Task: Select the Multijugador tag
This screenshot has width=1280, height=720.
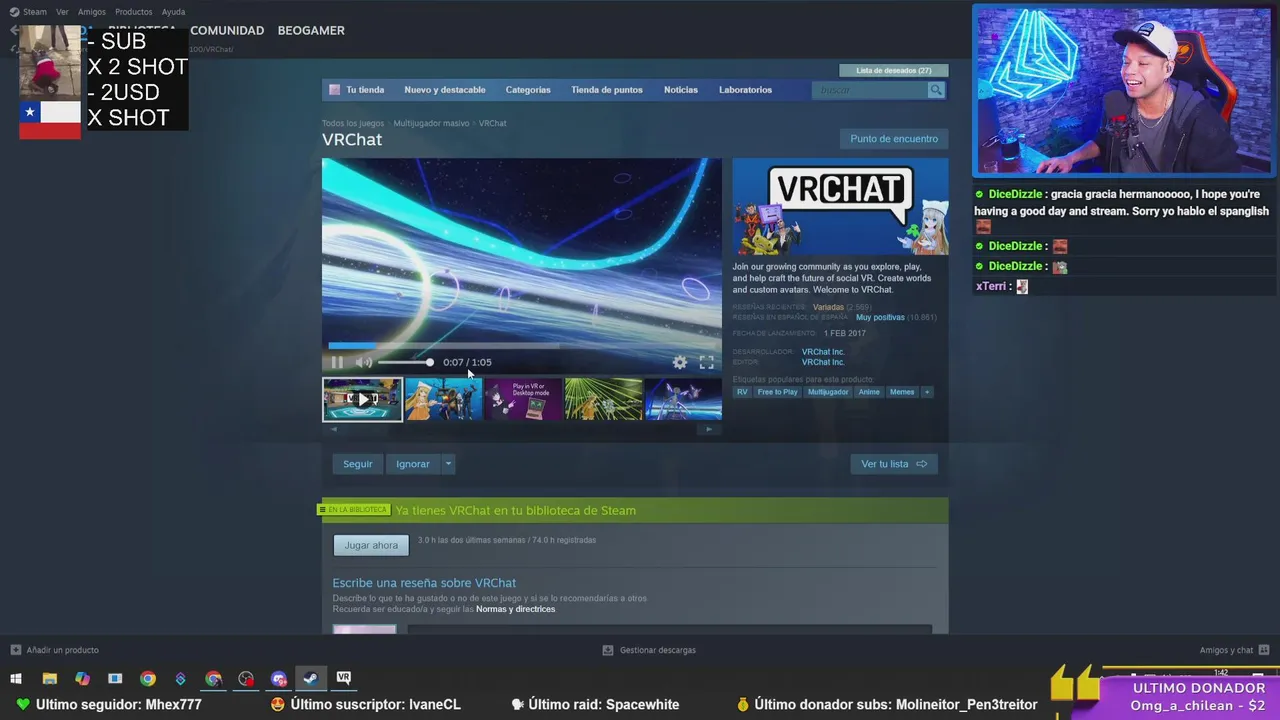Action: [828, 392]
